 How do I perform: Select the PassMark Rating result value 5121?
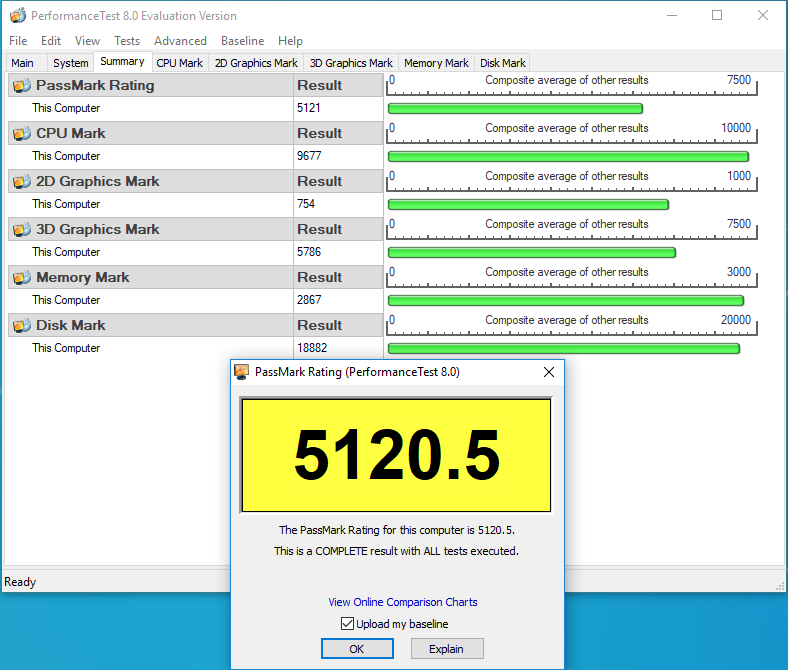[x=309, y=108]
